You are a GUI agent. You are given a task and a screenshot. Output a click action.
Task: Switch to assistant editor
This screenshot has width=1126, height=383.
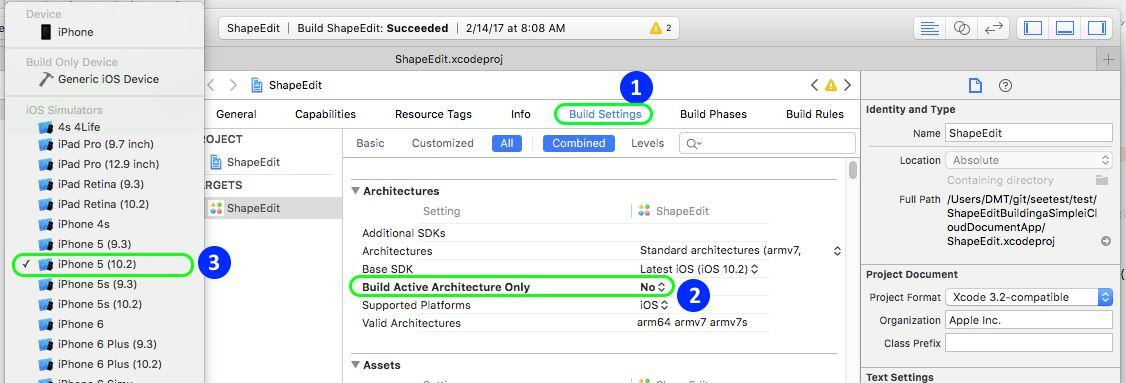[962, 28]
